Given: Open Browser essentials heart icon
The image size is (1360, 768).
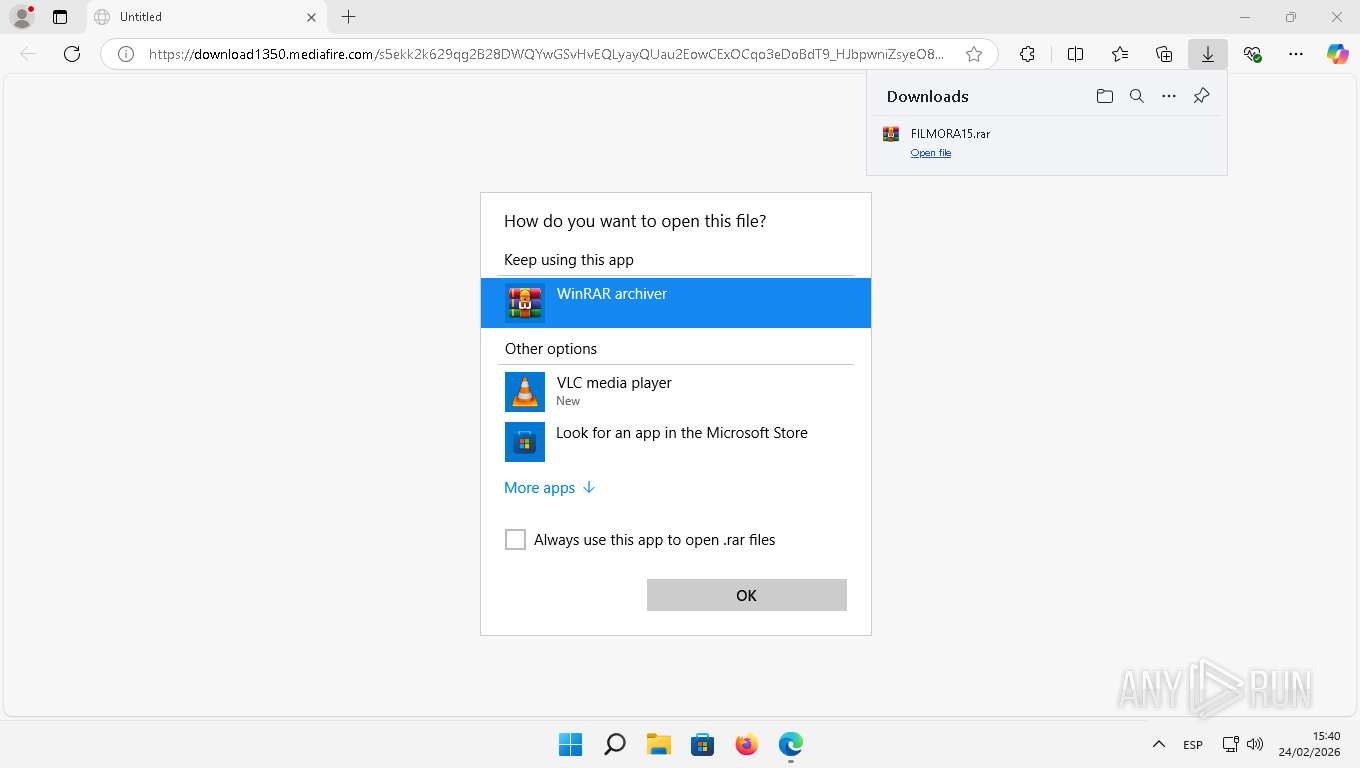Looking at the screenshot, I should pos(1252,54).
